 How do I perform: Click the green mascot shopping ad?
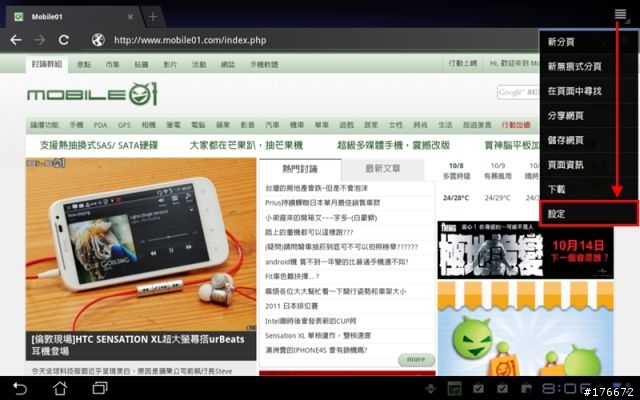[525, 329]
